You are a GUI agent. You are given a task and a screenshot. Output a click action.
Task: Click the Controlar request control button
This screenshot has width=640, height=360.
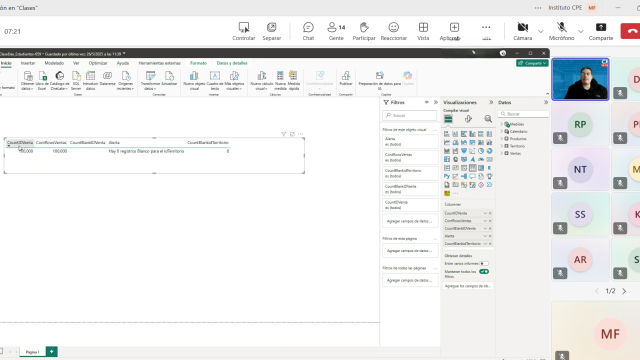(244, 31)
